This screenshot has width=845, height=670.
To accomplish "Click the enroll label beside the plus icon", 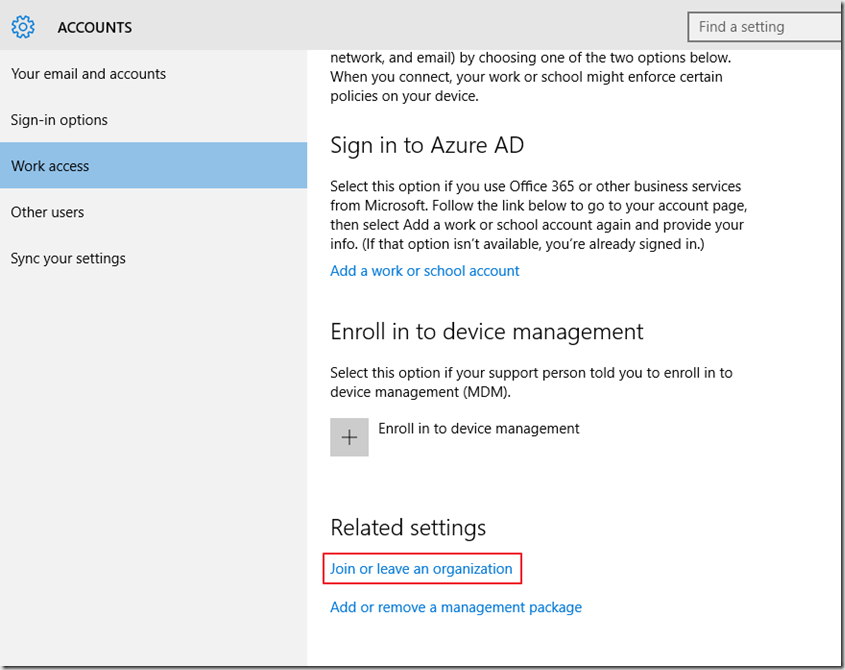I will pos(479,428).
